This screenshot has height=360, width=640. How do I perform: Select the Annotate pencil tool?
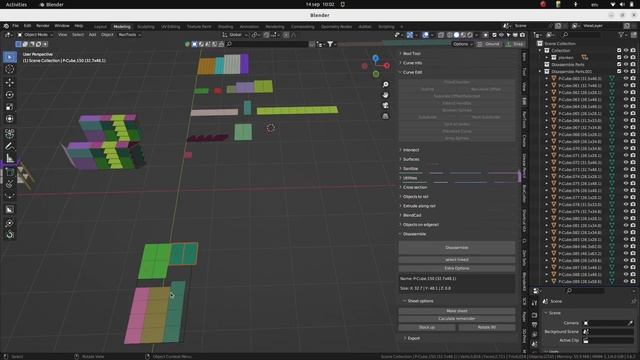10,146
